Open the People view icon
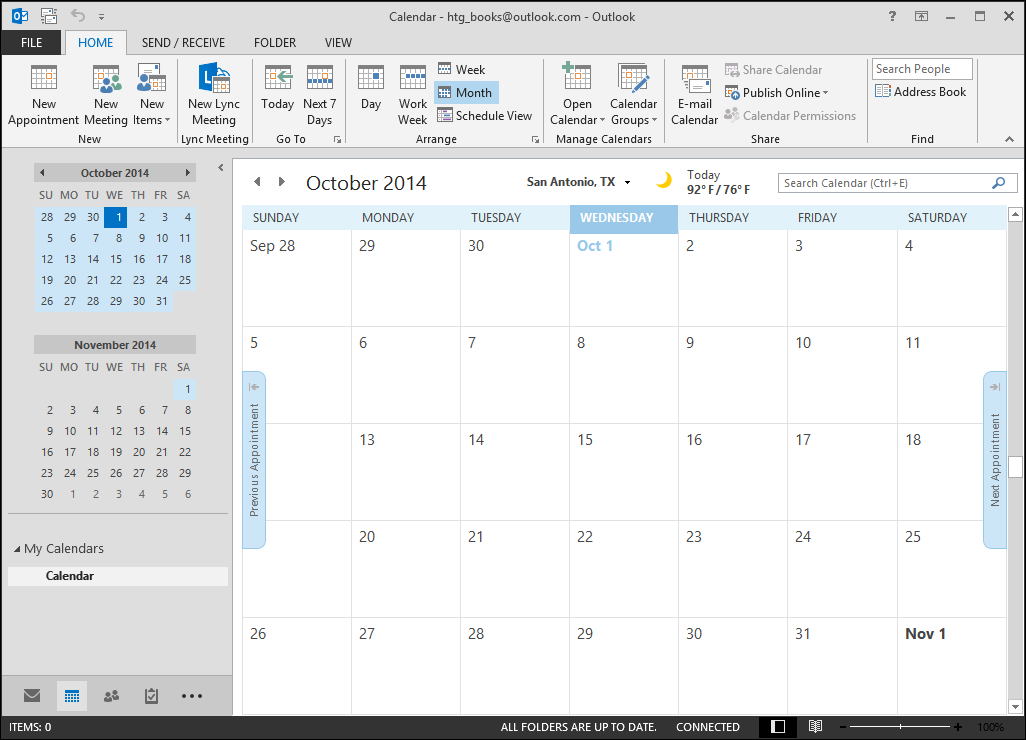Image resolution: width=1026 pixels, height=740 pixels. click(x=111, y=695)
